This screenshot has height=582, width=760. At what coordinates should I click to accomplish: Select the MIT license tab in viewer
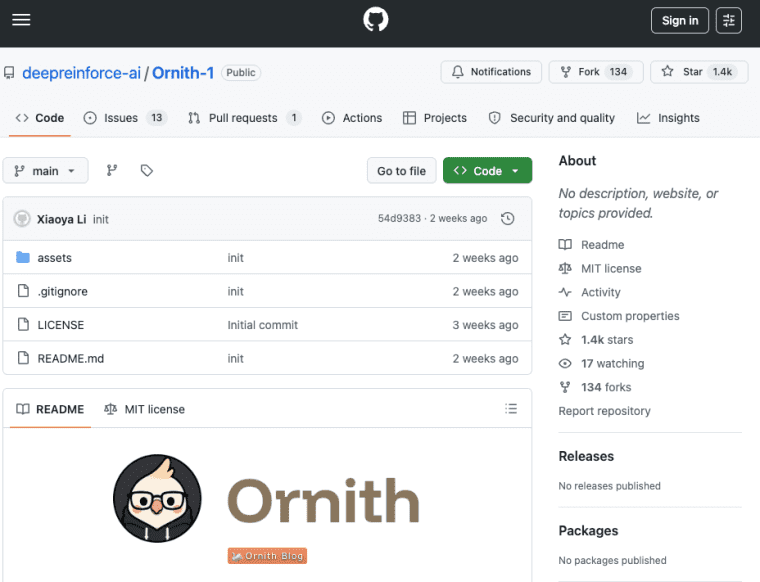tap(144, 409)
